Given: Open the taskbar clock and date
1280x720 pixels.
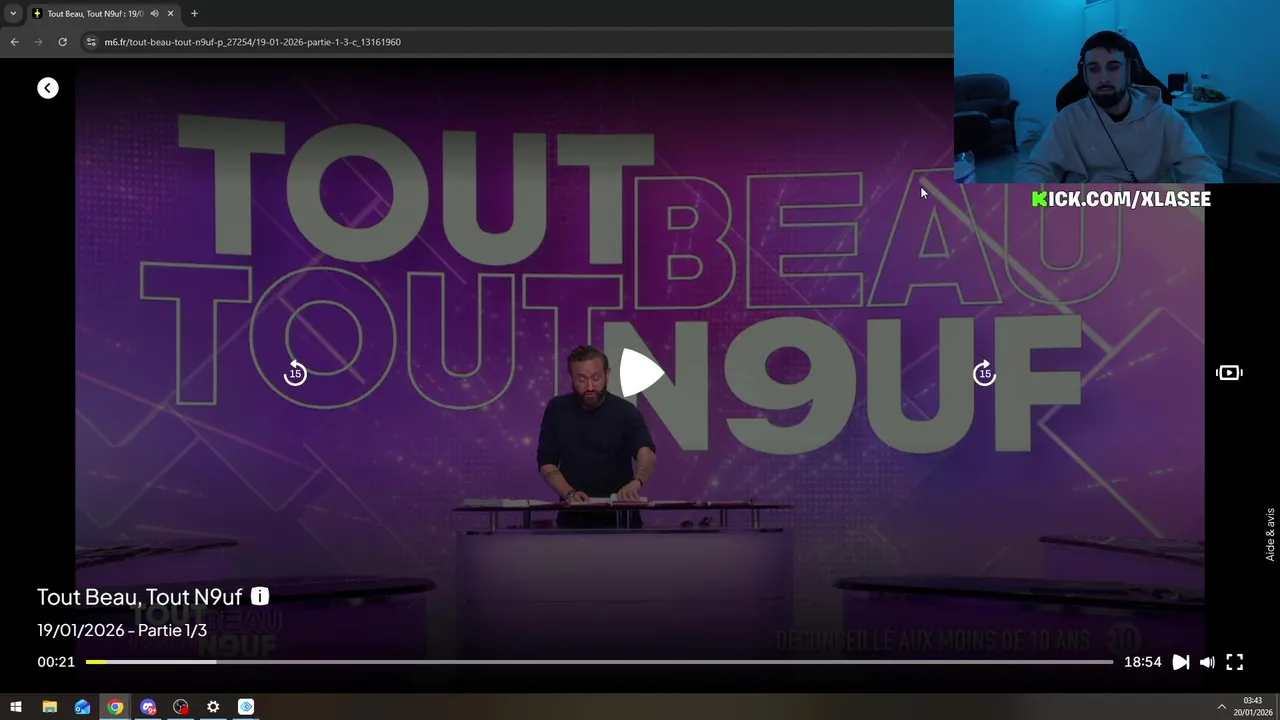Looking at the screenshot, I should coord(1253,706).
